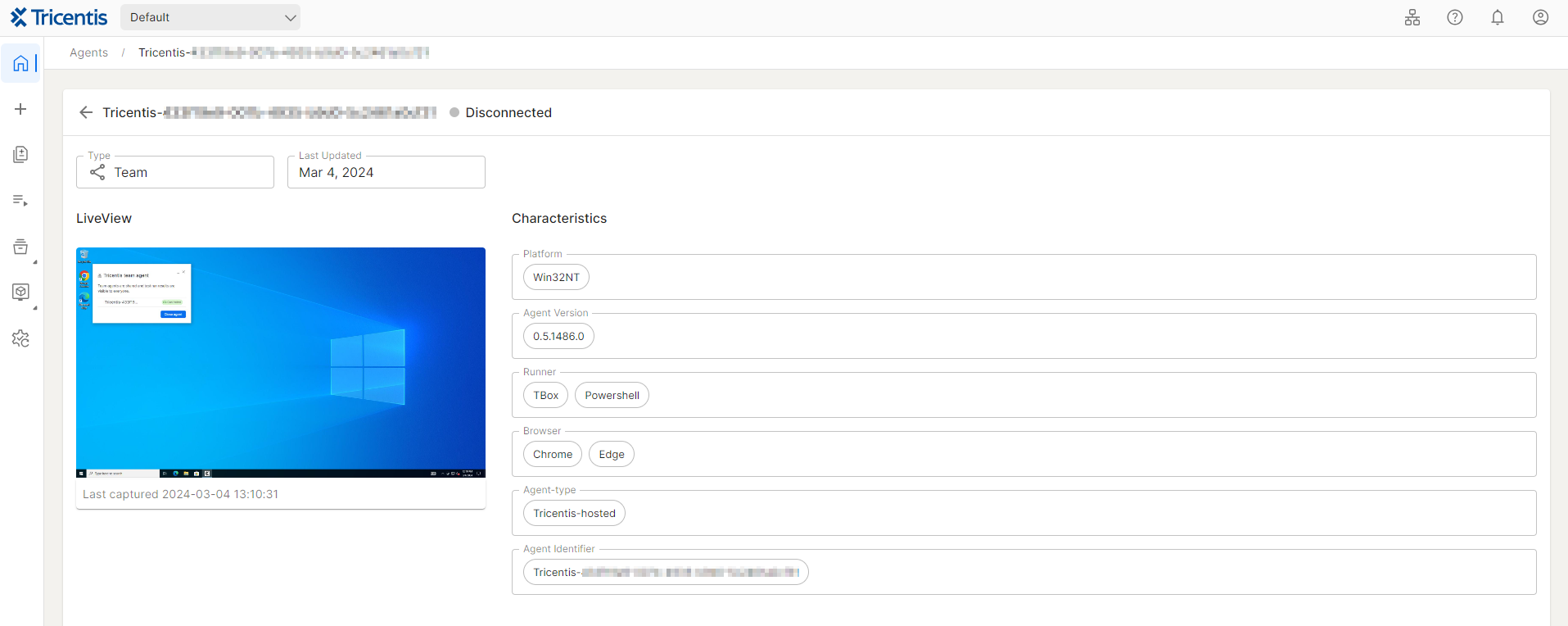Select the Edge browser chip
The height and width of the screenshot is (626, 1568).
coord(612,454)
